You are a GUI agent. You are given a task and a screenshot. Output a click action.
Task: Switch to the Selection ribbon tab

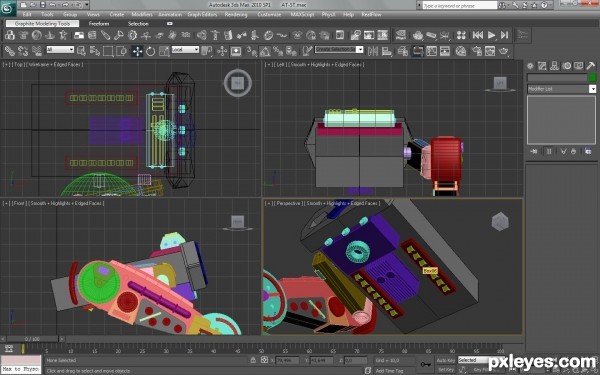coord(138,24)
